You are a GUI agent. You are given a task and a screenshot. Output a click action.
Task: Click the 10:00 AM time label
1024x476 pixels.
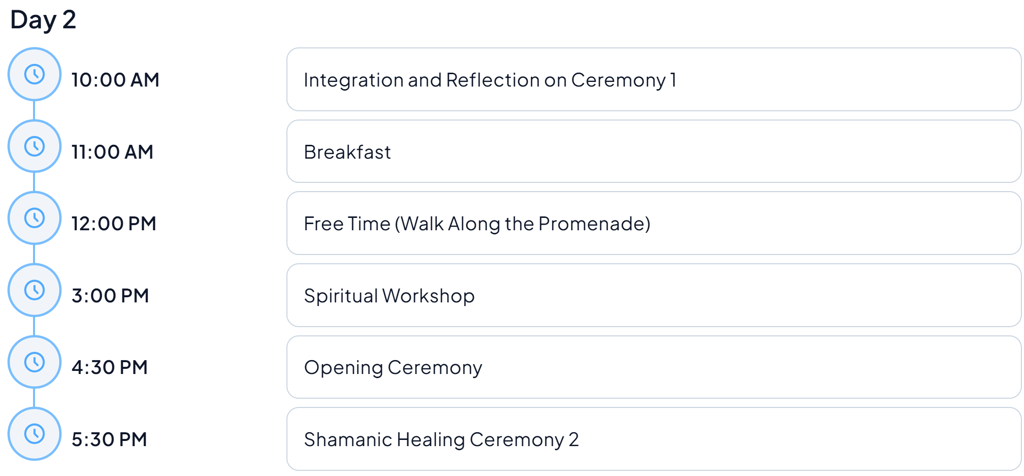pos(115,80)
